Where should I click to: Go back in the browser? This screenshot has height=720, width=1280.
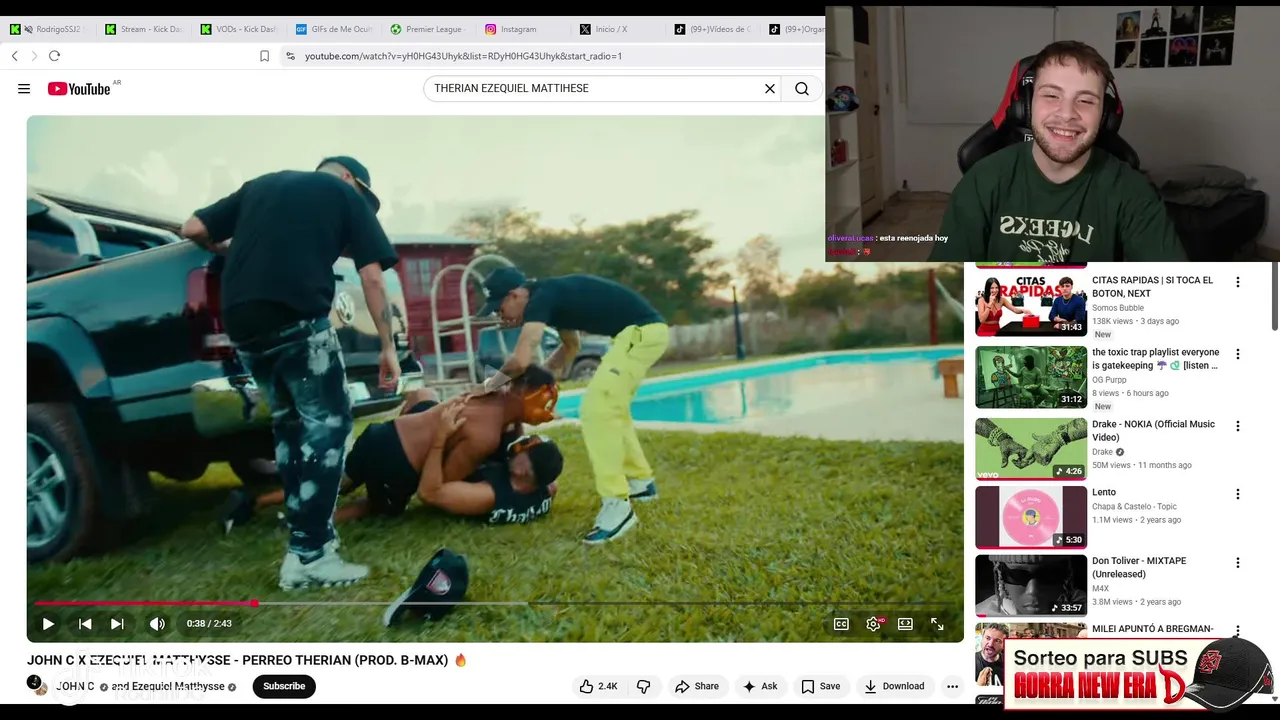point(14,56)
